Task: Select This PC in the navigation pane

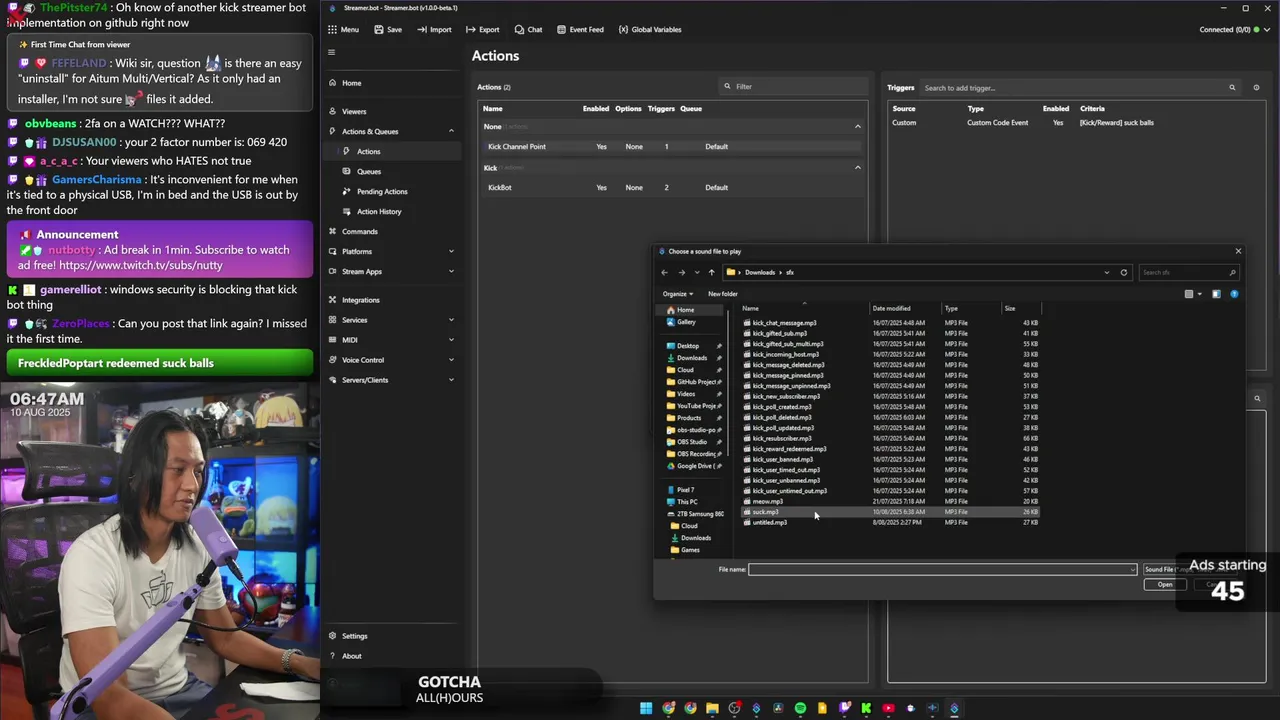Action: [687, 502]
